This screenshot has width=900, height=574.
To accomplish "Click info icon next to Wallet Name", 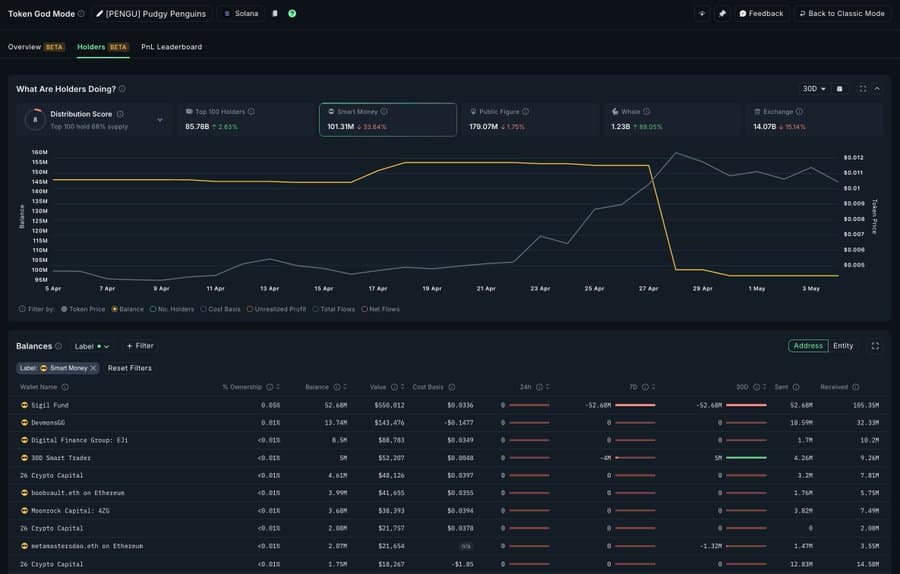I will click(65, 387).
